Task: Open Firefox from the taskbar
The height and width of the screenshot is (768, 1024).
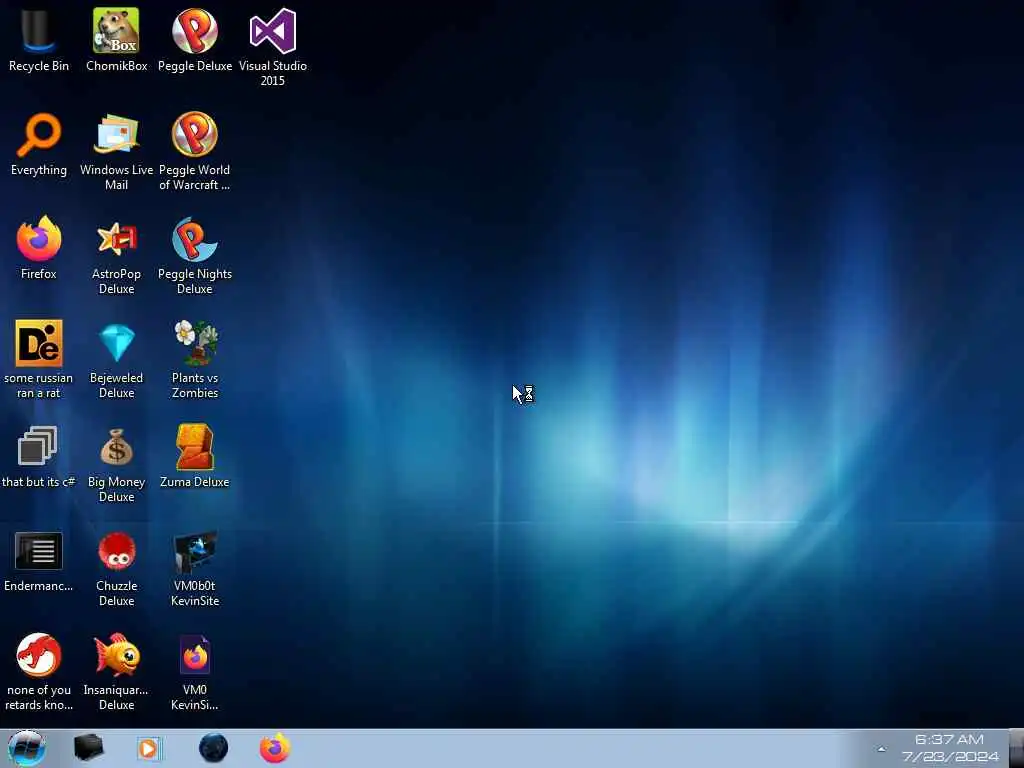Action: 274,748
